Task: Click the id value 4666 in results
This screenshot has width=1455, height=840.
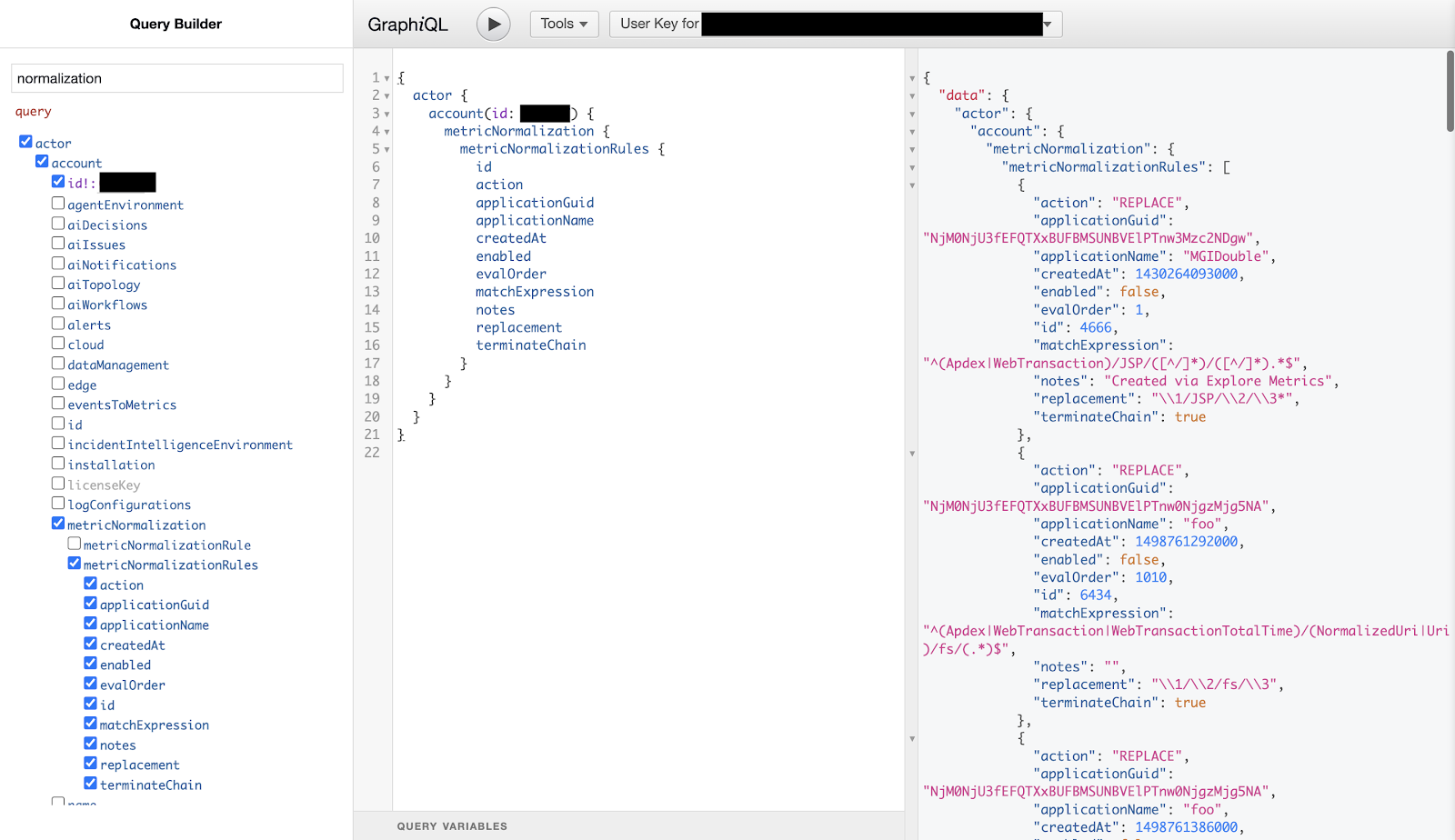Action: 1096,327
